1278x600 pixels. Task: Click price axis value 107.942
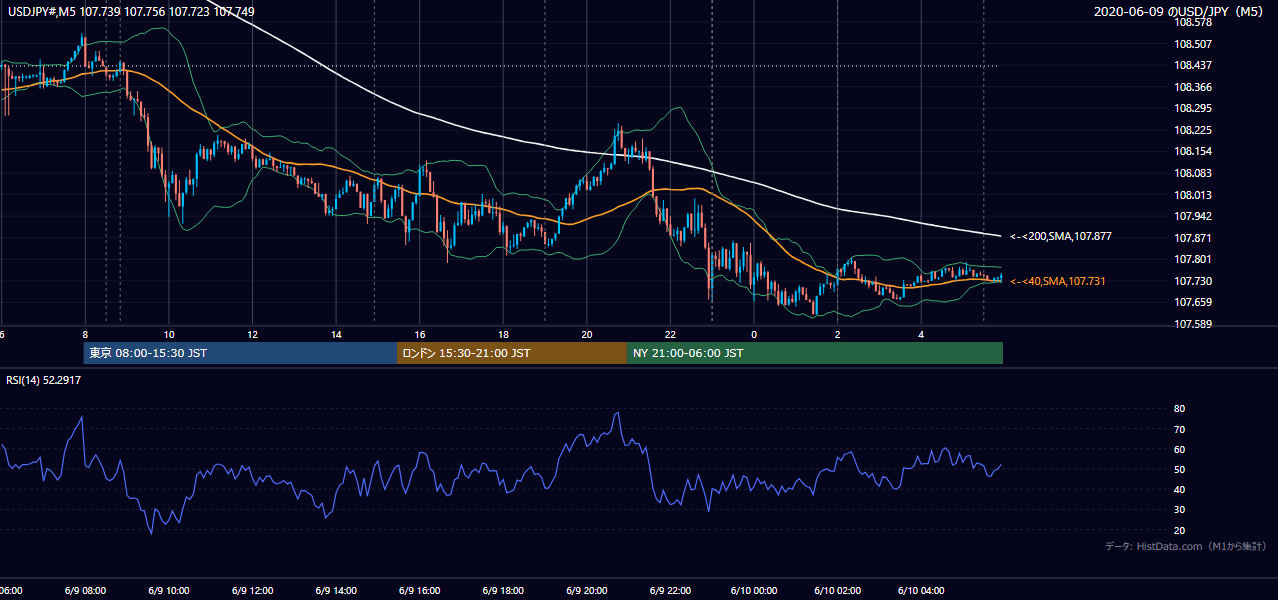pyautogui.click(x=1192, y=216)
